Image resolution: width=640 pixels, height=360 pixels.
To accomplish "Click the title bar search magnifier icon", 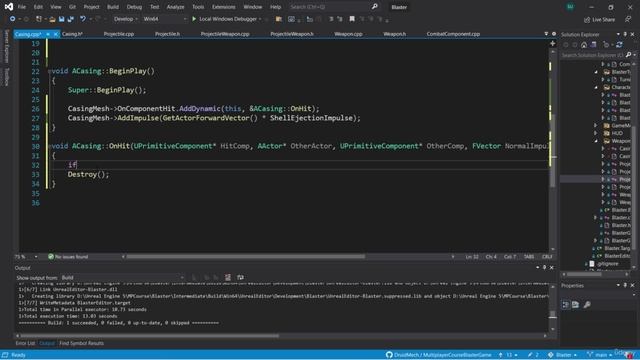I will tap(374, 7).
